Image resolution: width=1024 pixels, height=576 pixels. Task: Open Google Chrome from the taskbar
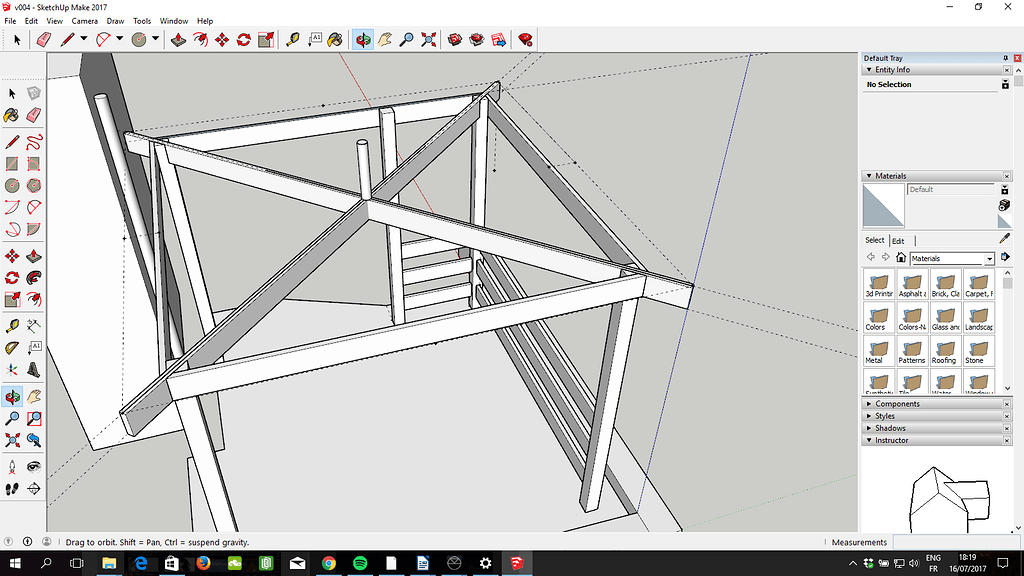click(329, 563)
